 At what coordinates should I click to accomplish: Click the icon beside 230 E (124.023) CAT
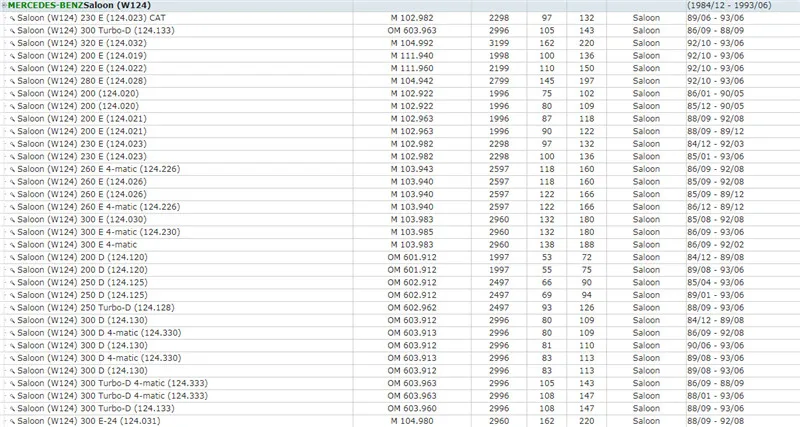coord(12,18)
